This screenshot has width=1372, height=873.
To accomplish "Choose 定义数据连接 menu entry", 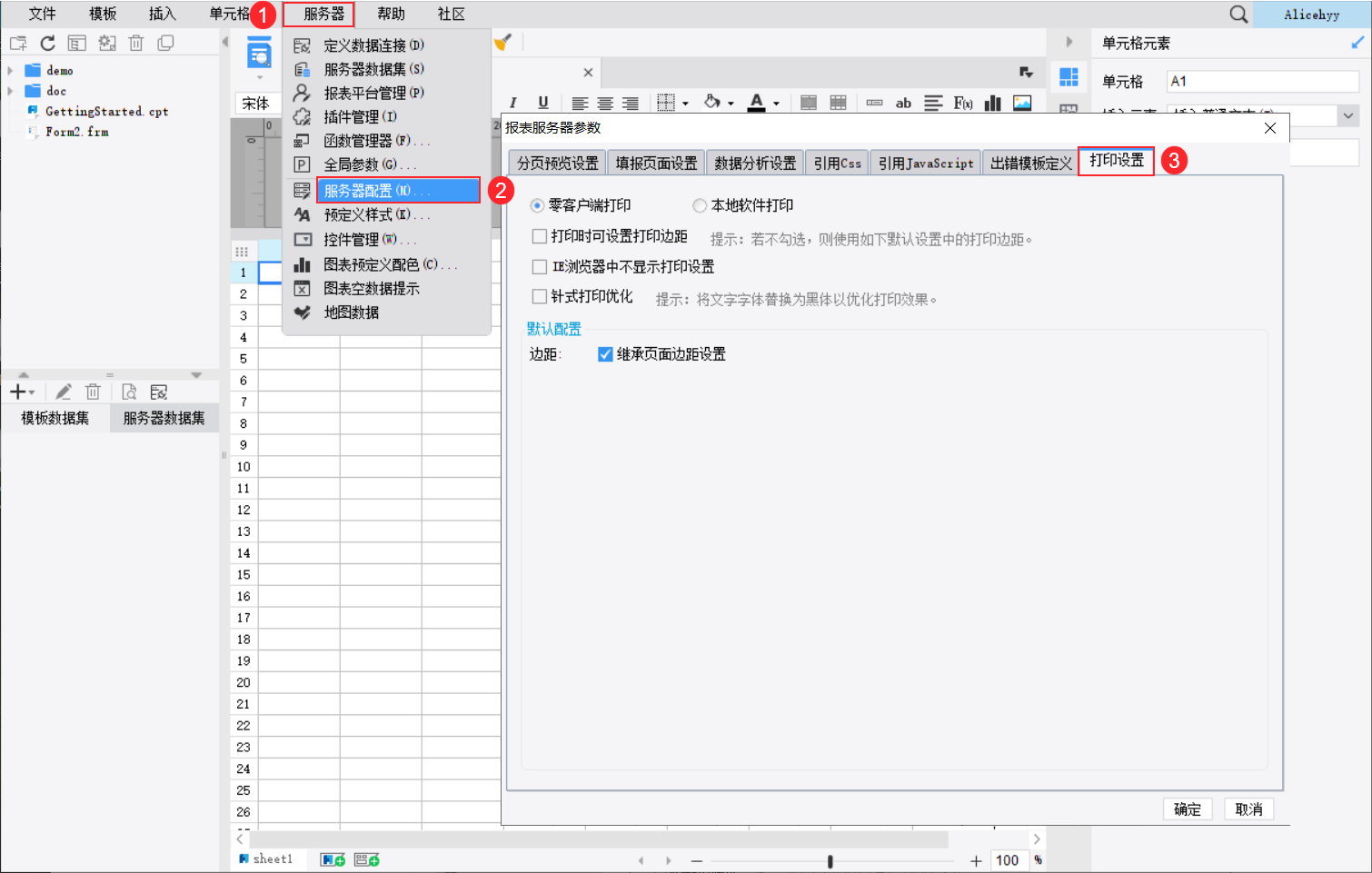I will click(386, 45).
